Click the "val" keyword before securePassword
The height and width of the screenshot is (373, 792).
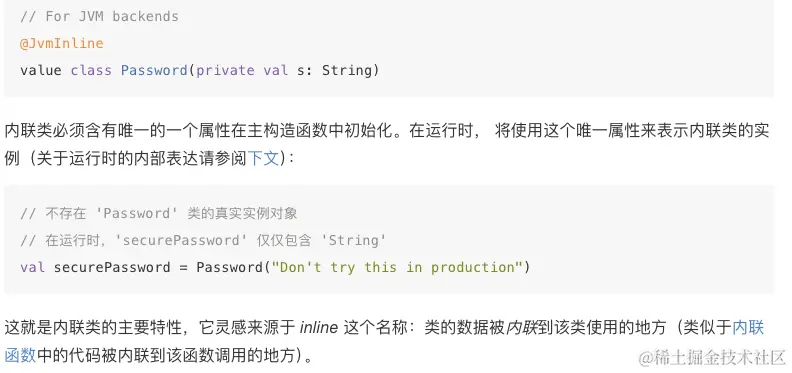tap(32, 267)
